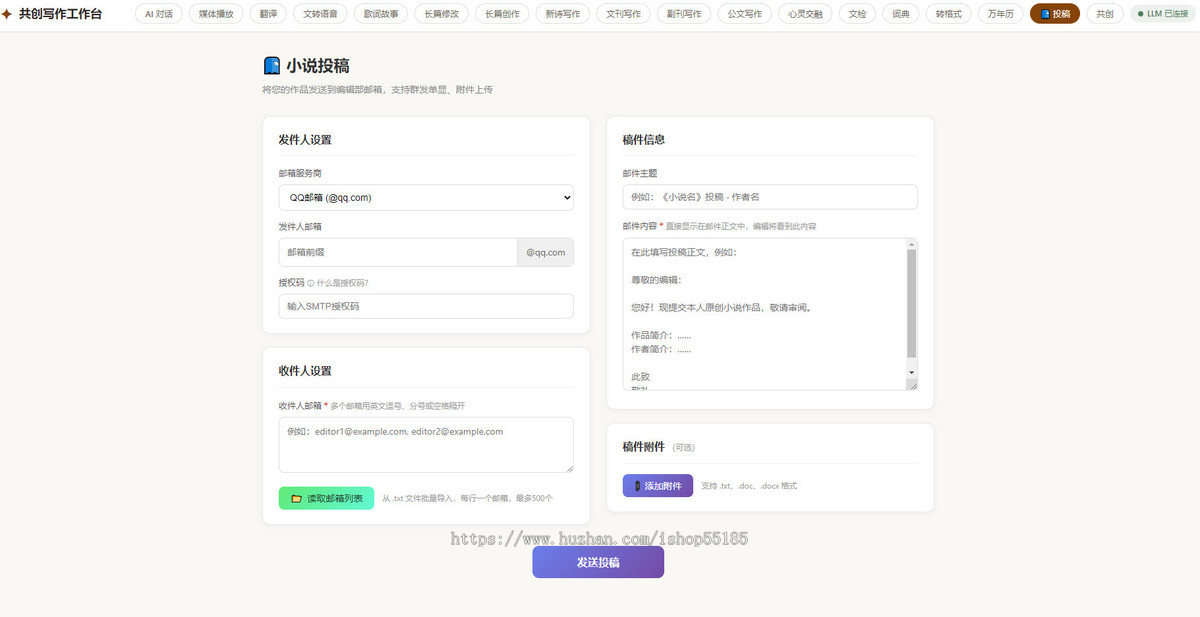Image resolution: width=1200 pixels, height=617 pixels.
Task: Open the 翻译 tab
Action: coord(269,14)
